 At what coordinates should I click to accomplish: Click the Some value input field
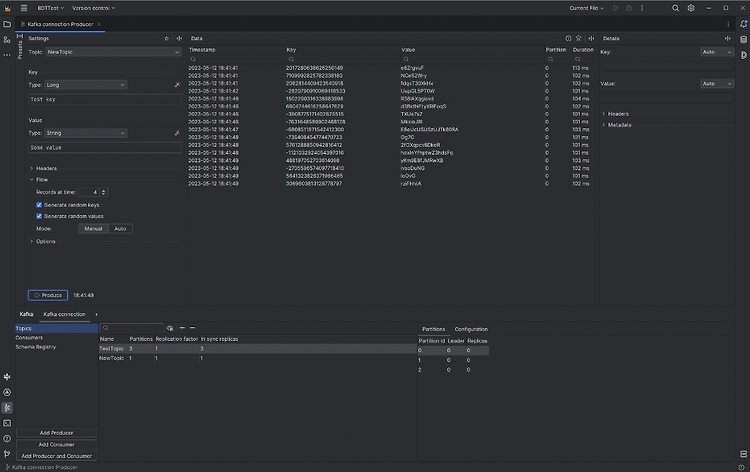(105, 148)
